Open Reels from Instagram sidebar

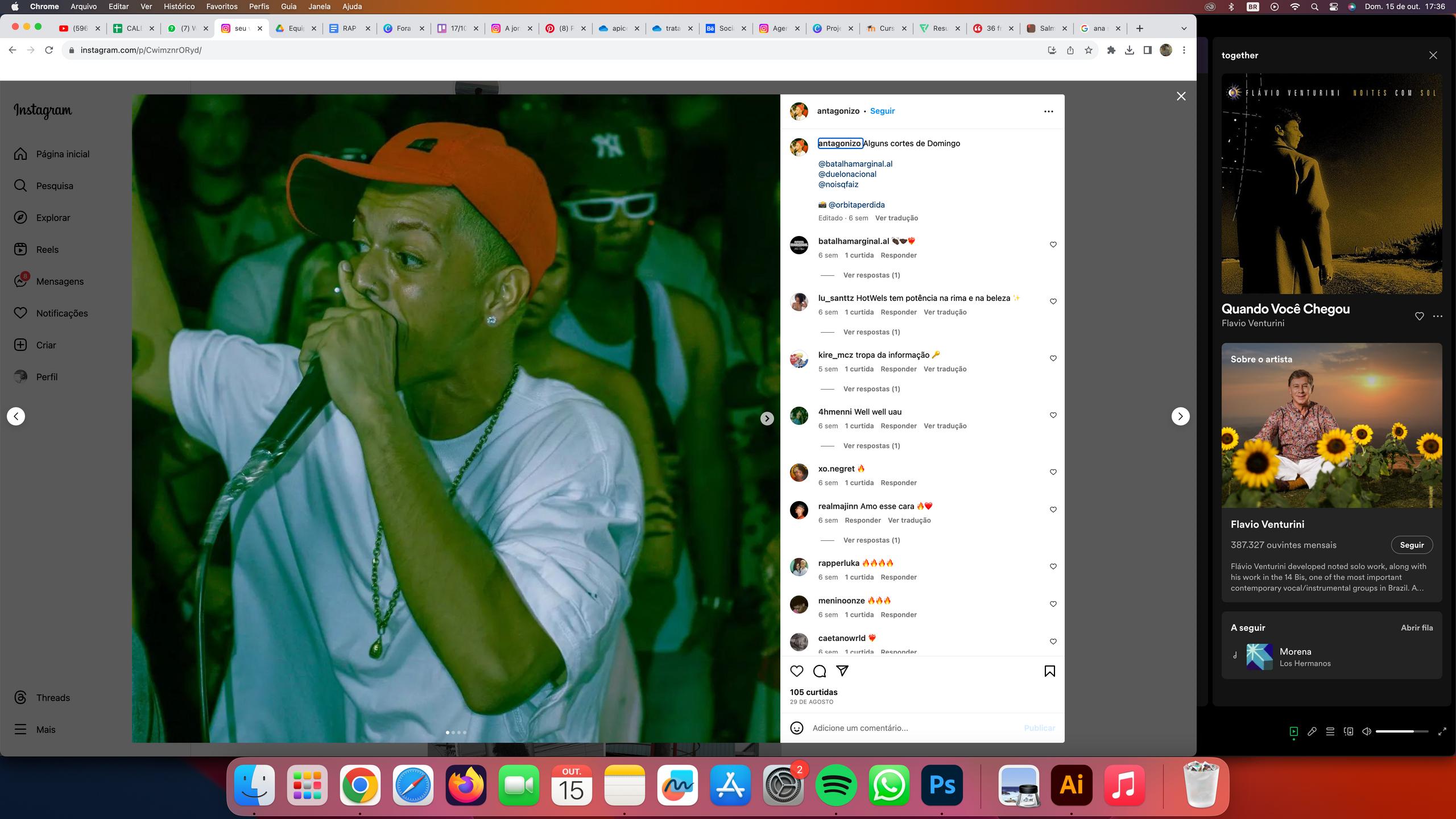click(x=47, y=249)
